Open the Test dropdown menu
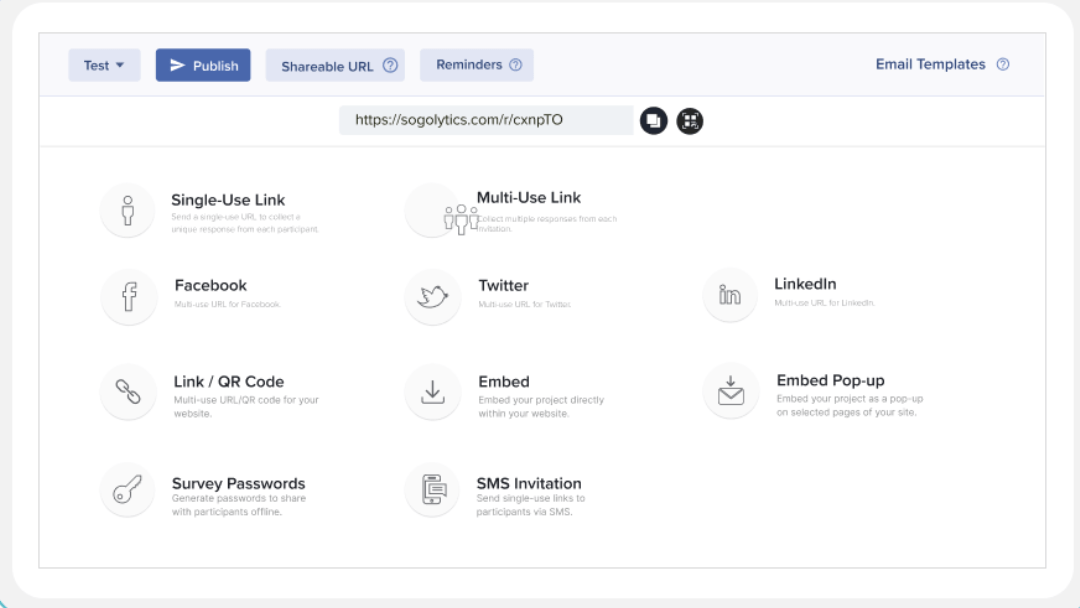The height and width of the screenshot is (608, 1080). (104, 65)
